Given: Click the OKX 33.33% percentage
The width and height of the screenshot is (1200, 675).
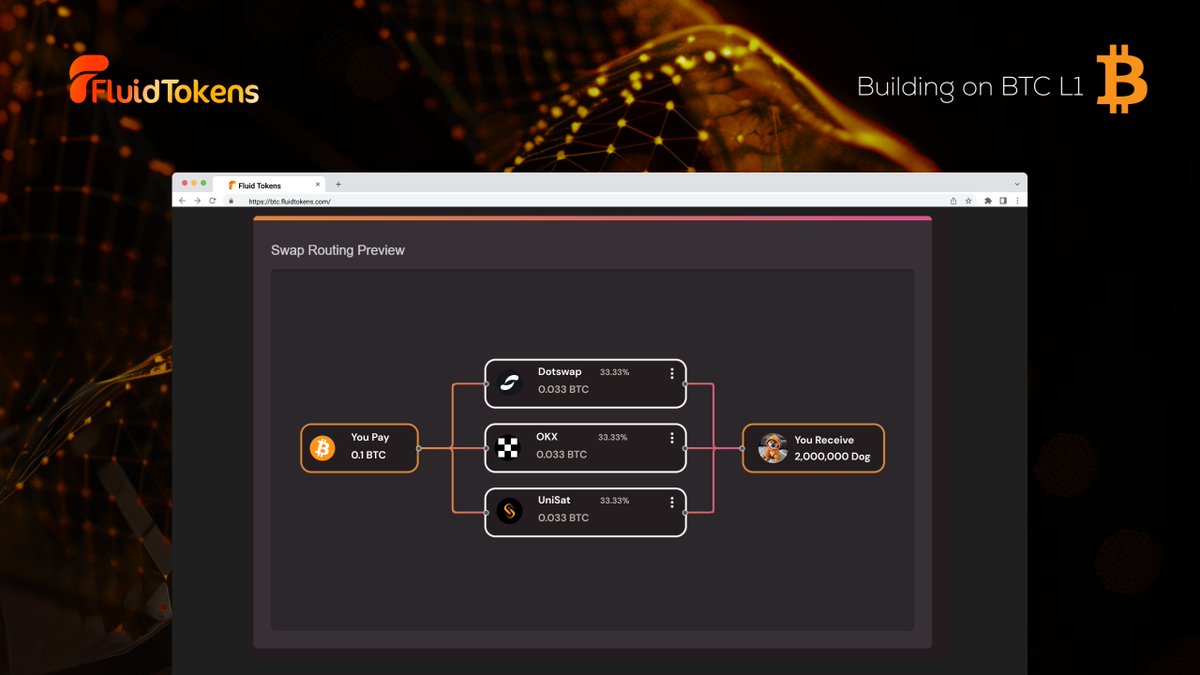Looking at the screenshot, I should coord(613,437).
